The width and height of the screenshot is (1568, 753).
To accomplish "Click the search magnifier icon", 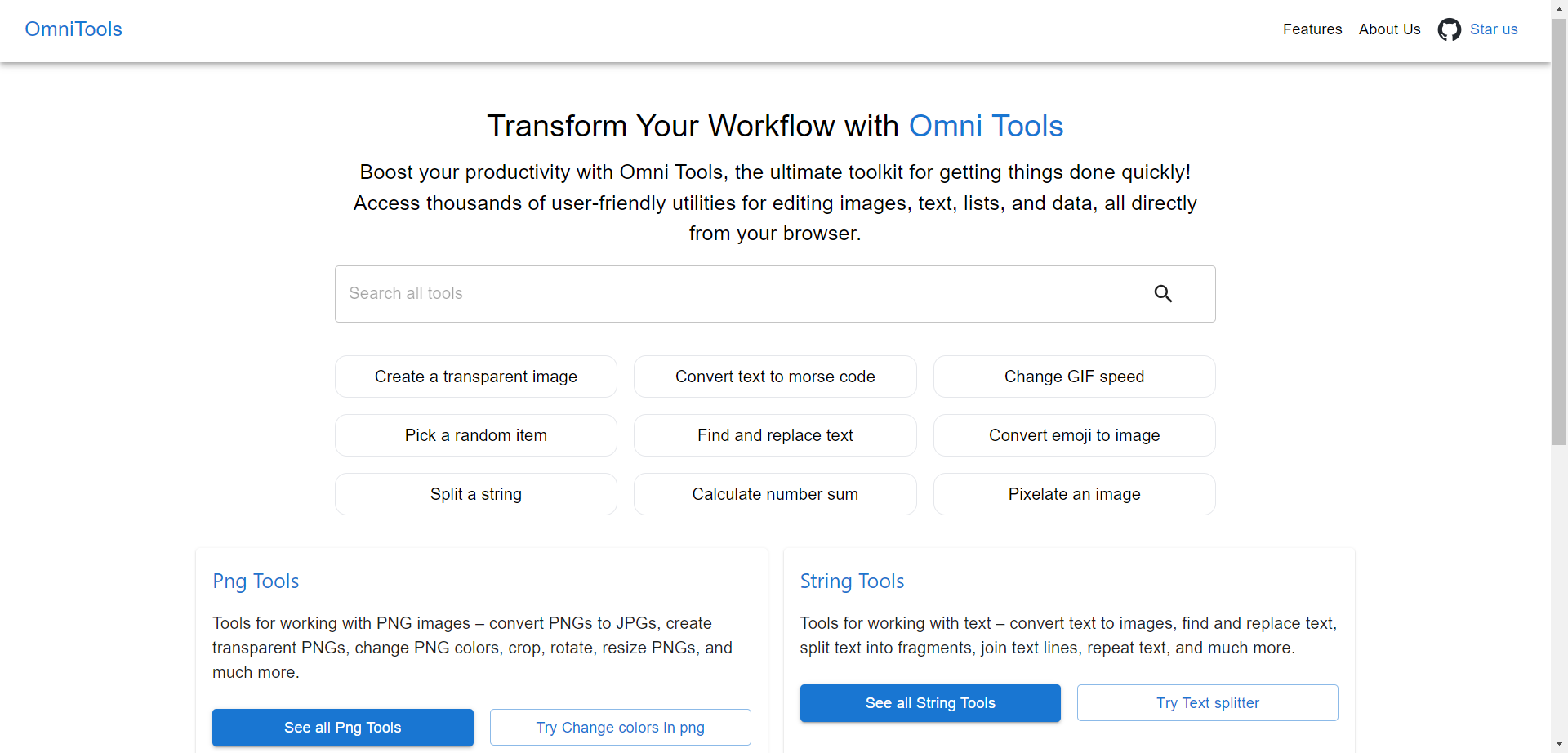I will coord(1163,294).
